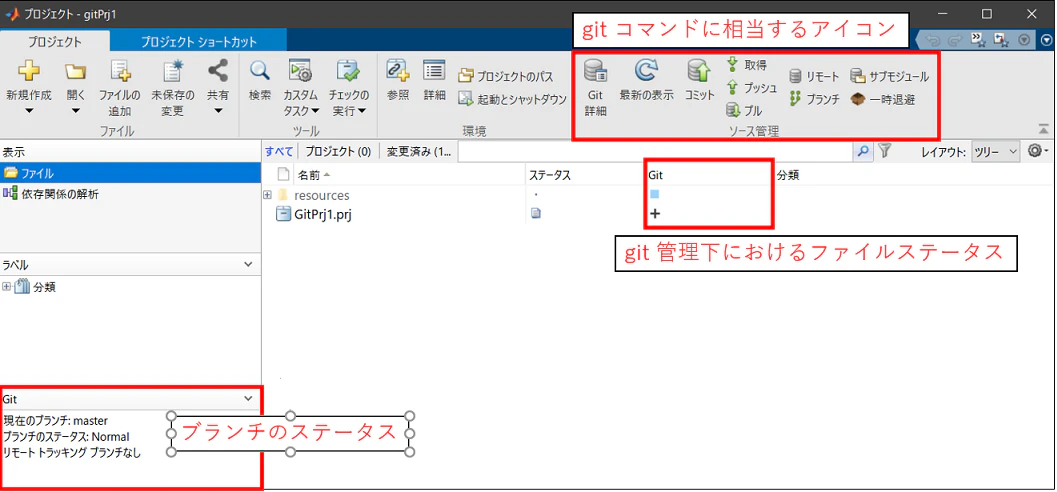Viewport: 1057px width, 492px height.
Task: Open レイアウト ツリー combo box
Action: [995, 152]
